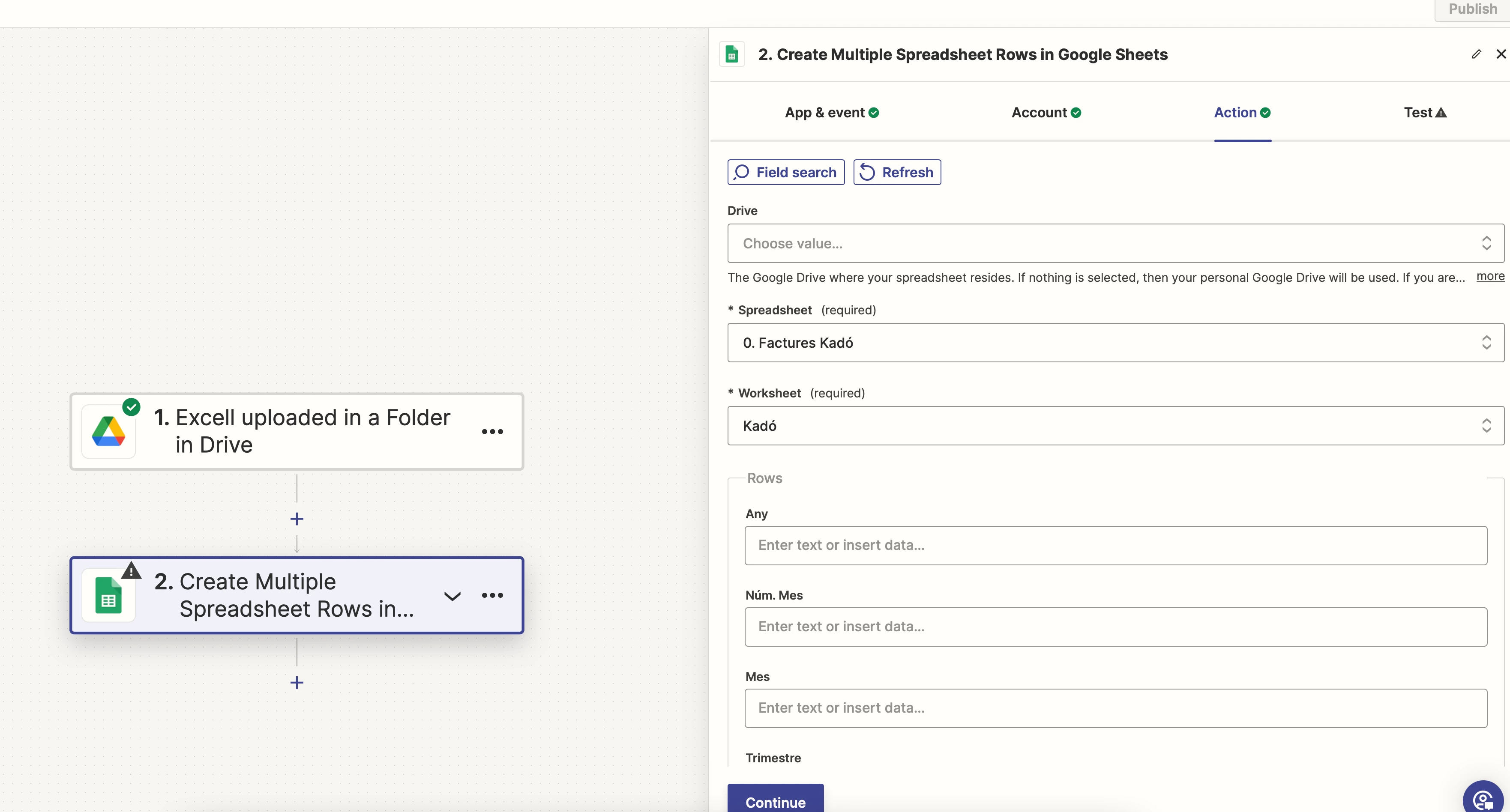
Task: Click the more link under Drive description
Action: pyautogui.click(x=1489, y=277)
